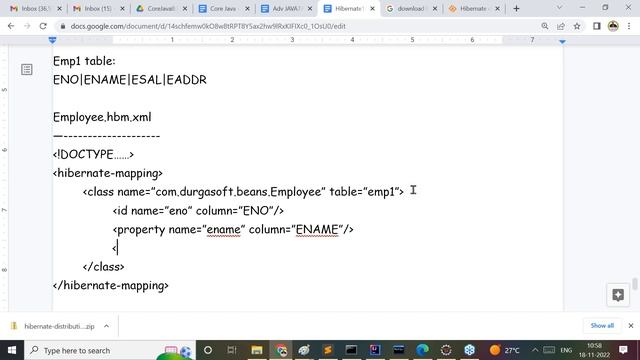
Task: Click the left indent marker on the ruler
Action: (52, 40)
